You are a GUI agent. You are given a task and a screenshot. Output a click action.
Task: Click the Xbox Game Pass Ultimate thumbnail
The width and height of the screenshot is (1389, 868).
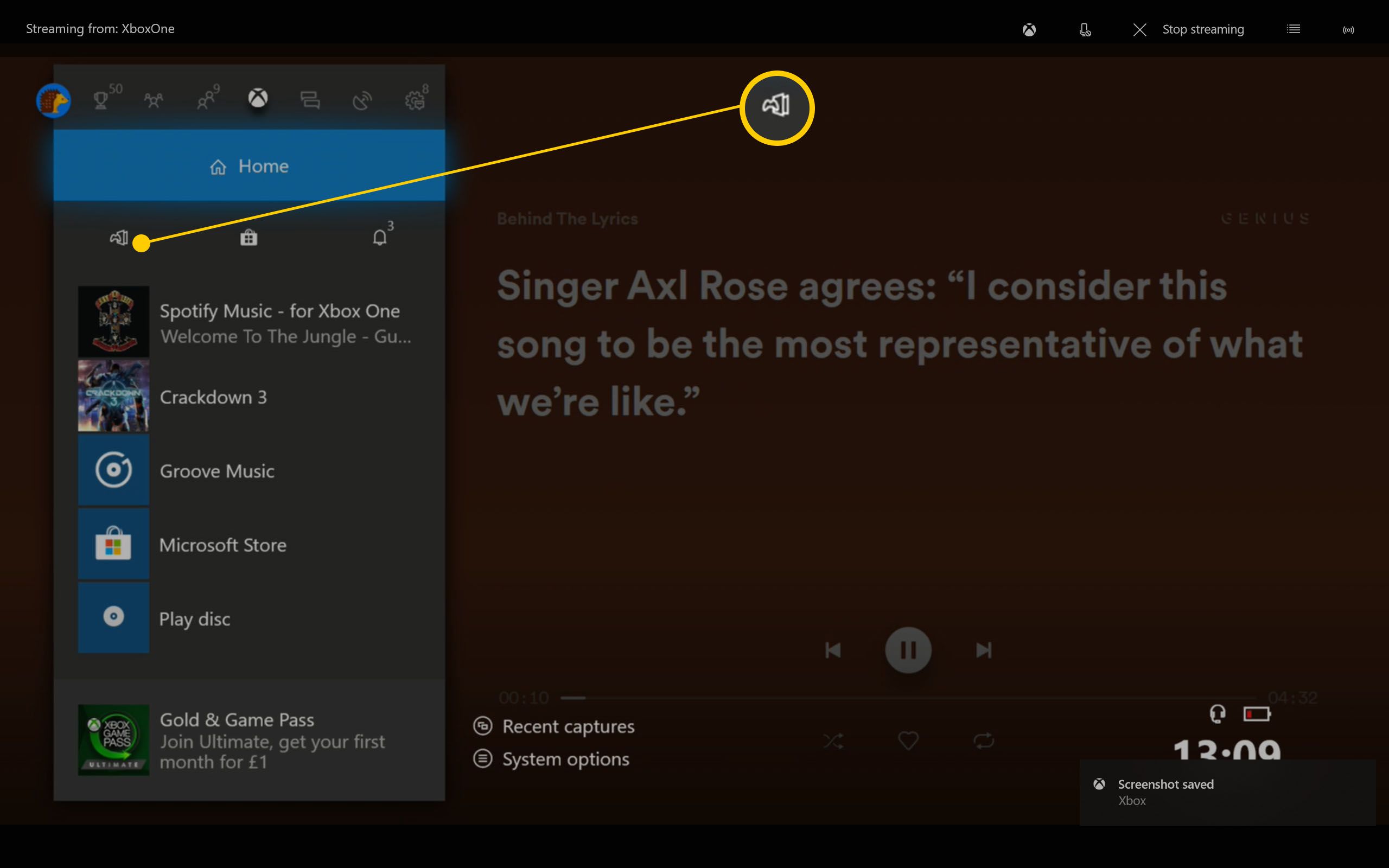tap(113, 740)
